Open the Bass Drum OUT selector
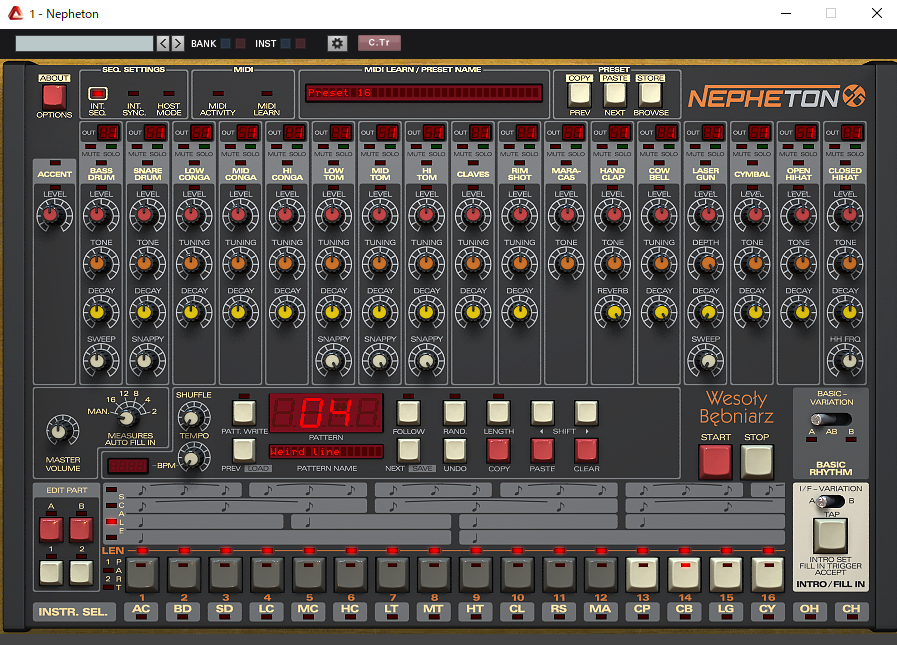This screenshot has height=645, width=897. 108,133
